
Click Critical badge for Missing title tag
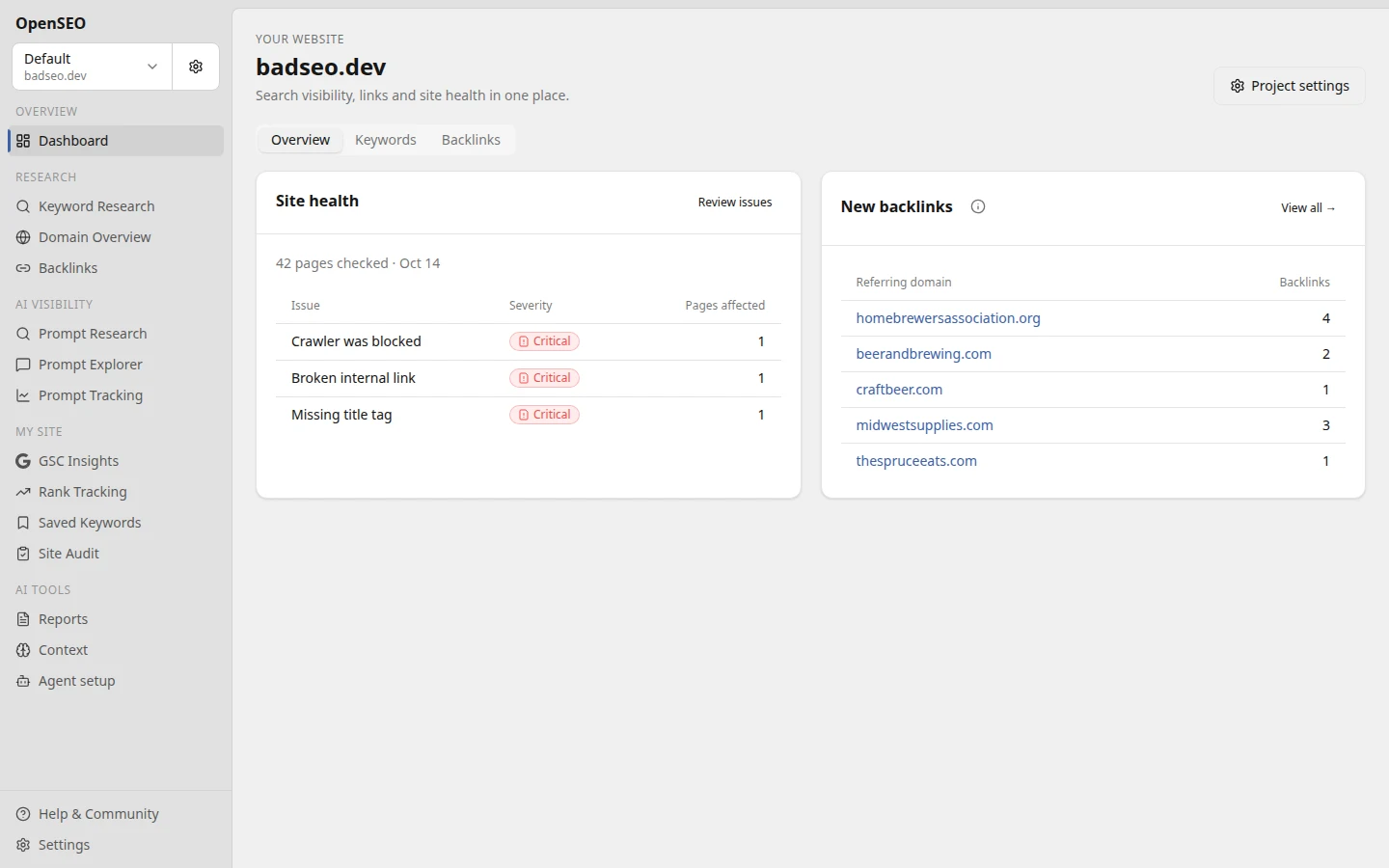(x=544, y=415)
